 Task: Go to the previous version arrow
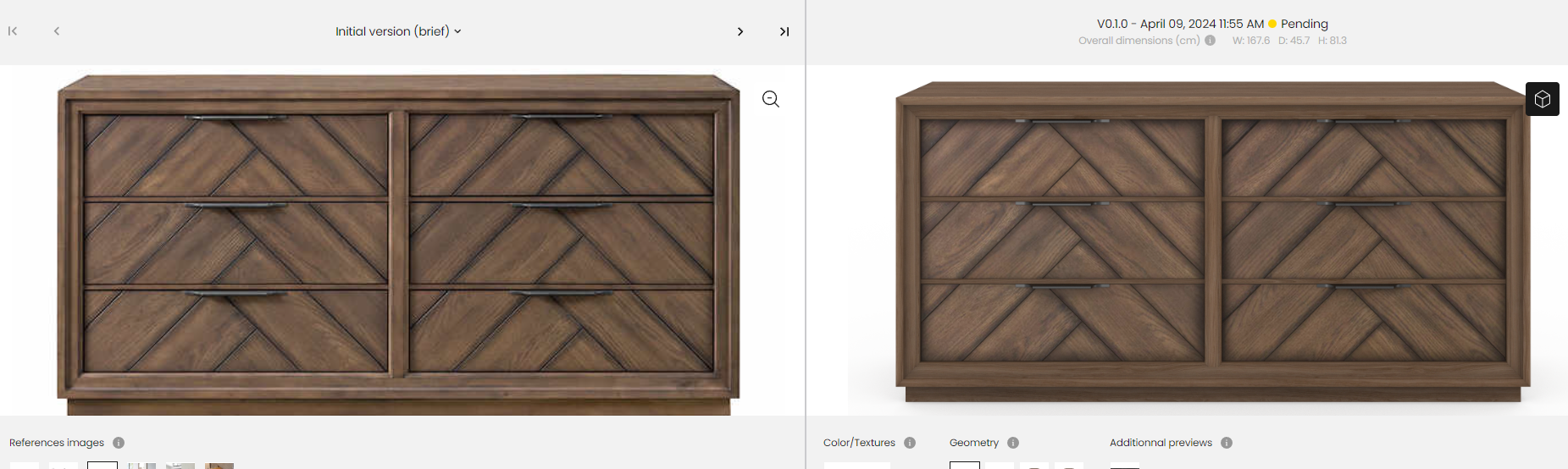point(57,31)
